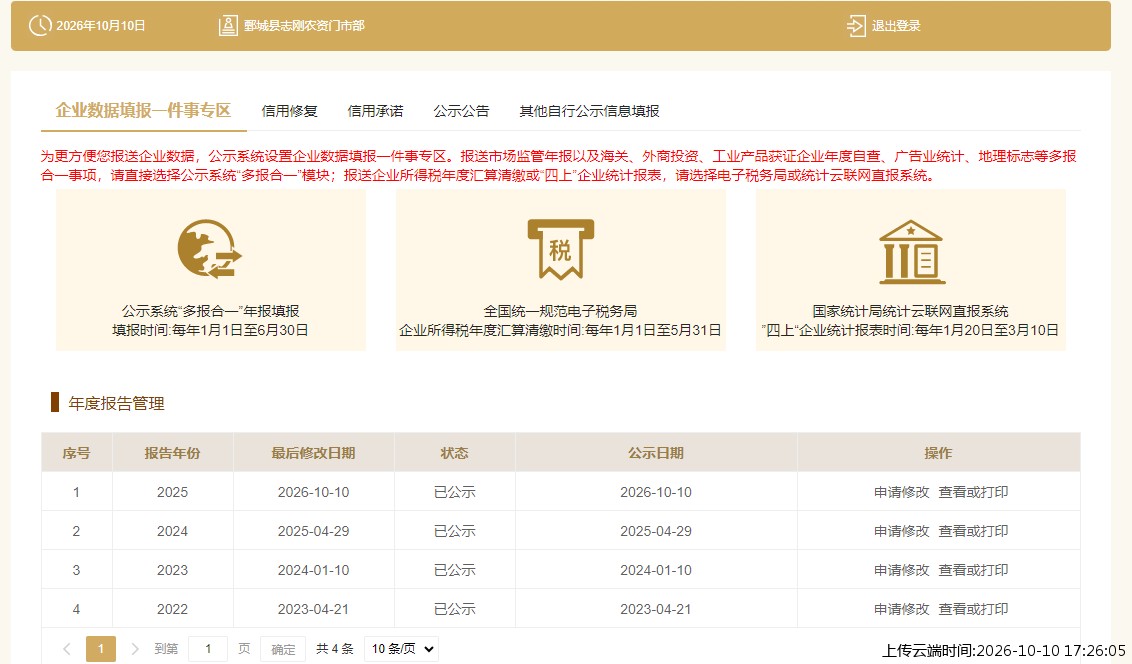Select page 1 button in pagination
The width and height of the screenshot is (1132, 664).
click(x=101, y=649)
